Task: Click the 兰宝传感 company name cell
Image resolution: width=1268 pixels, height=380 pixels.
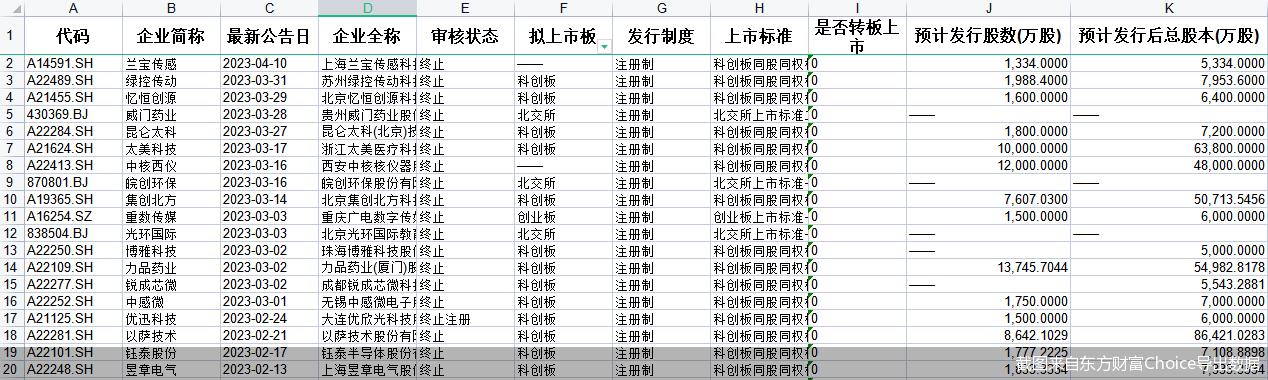Action: 170,64
